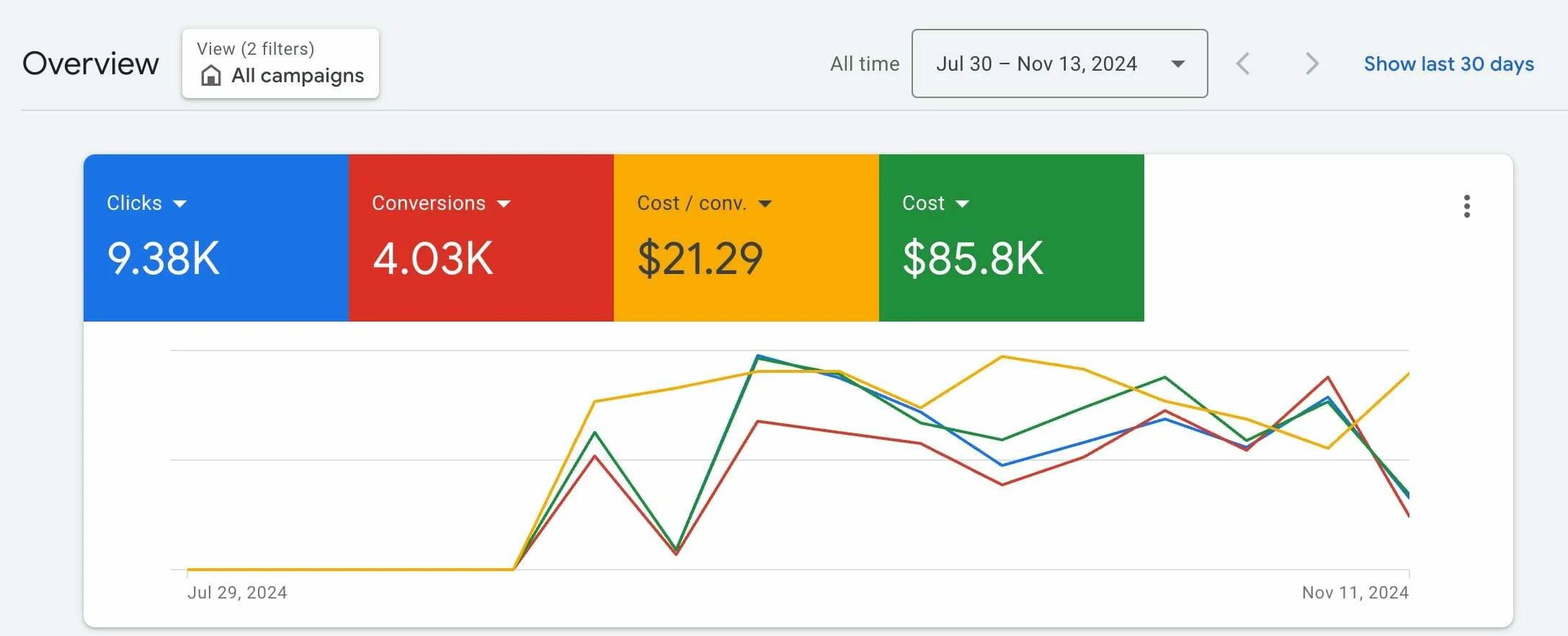Go to the previous date range
1568x636 pixels.
(x=1242, y=63)
